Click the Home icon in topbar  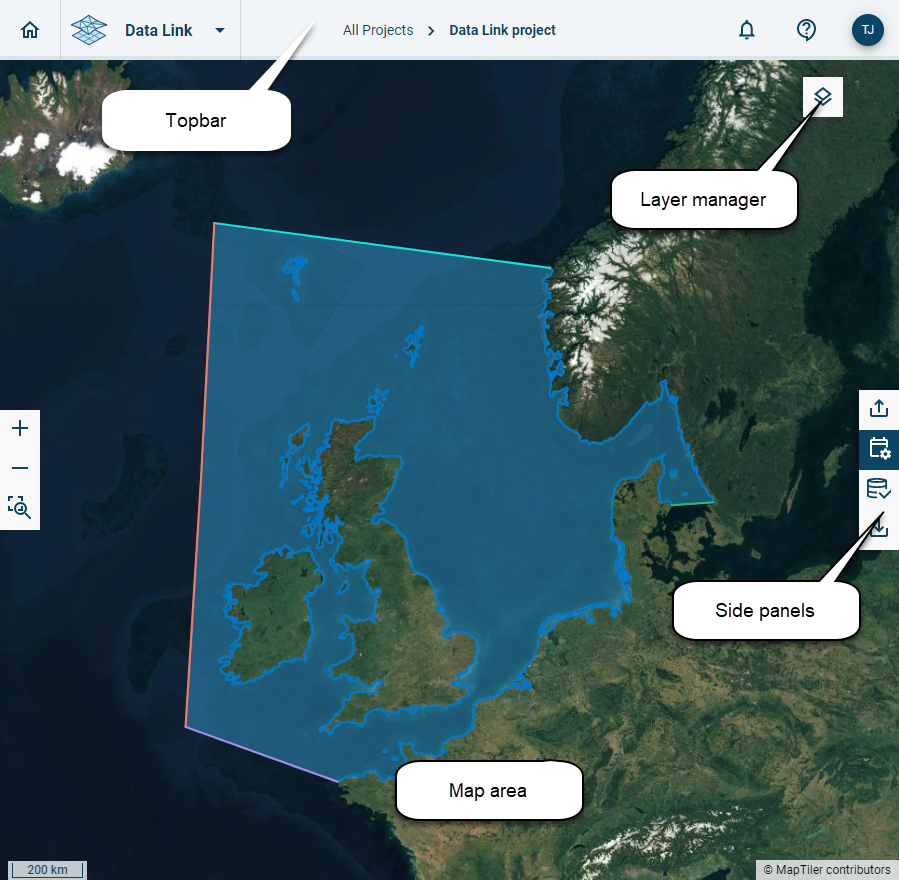click(30, 30)
